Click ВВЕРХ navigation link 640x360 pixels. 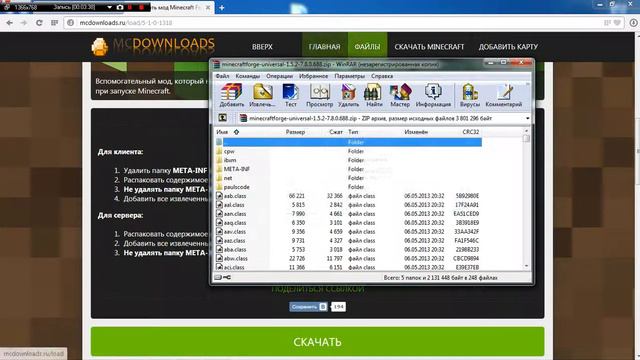click(262, 47)
